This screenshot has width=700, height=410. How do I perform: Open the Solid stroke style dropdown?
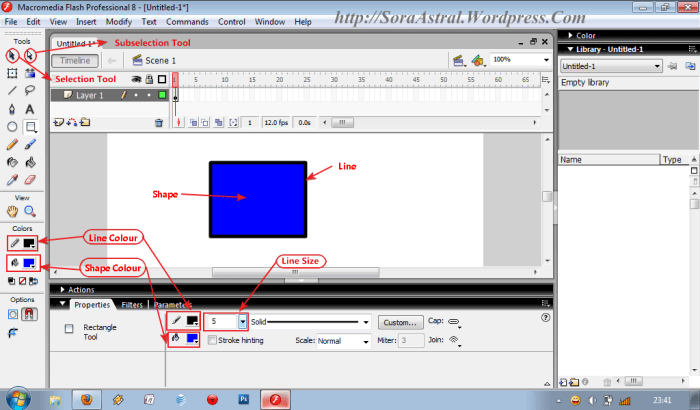(366, 322)
